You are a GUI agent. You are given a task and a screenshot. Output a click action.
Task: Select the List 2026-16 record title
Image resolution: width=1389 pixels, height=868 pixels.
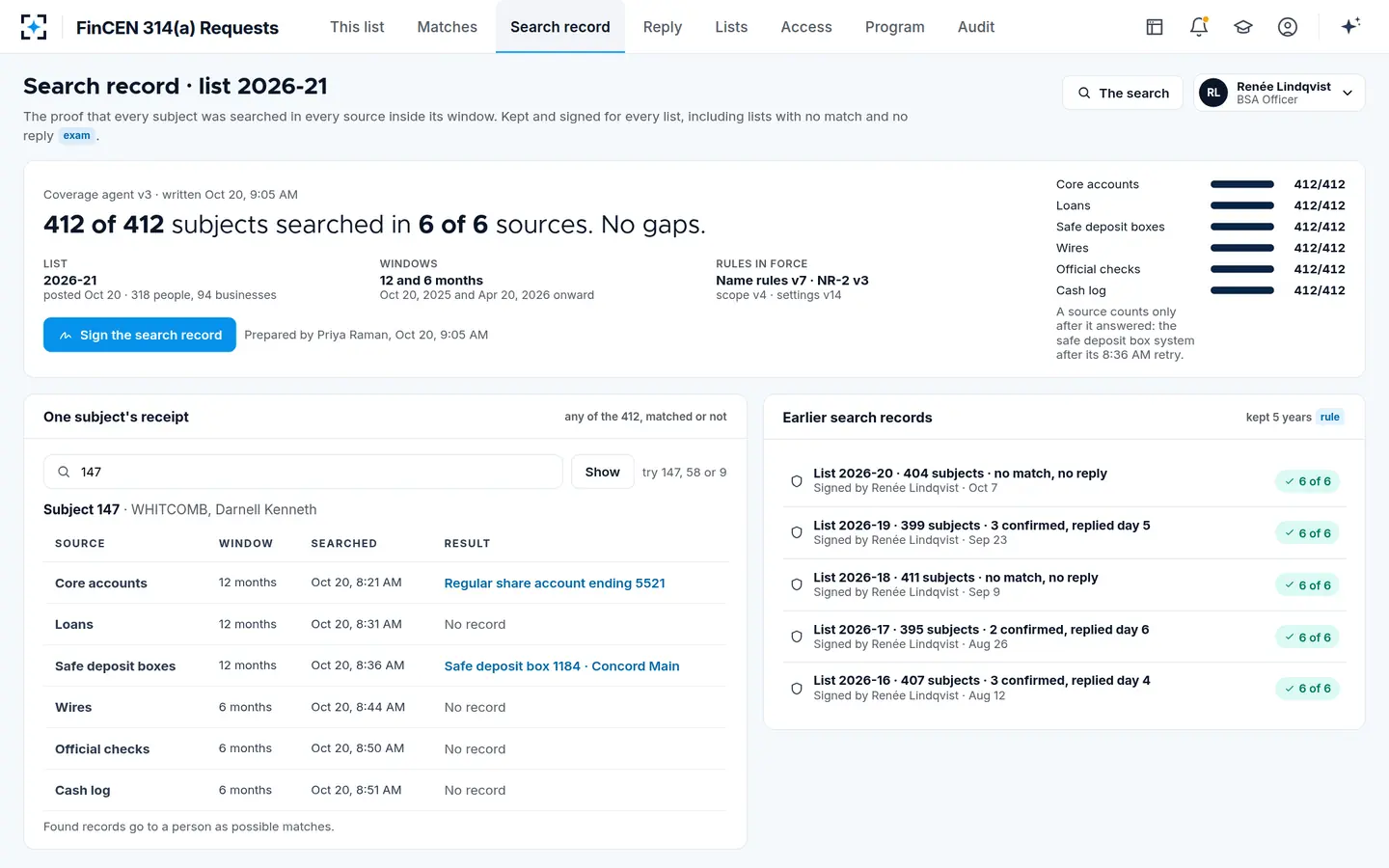coord(982,681)
